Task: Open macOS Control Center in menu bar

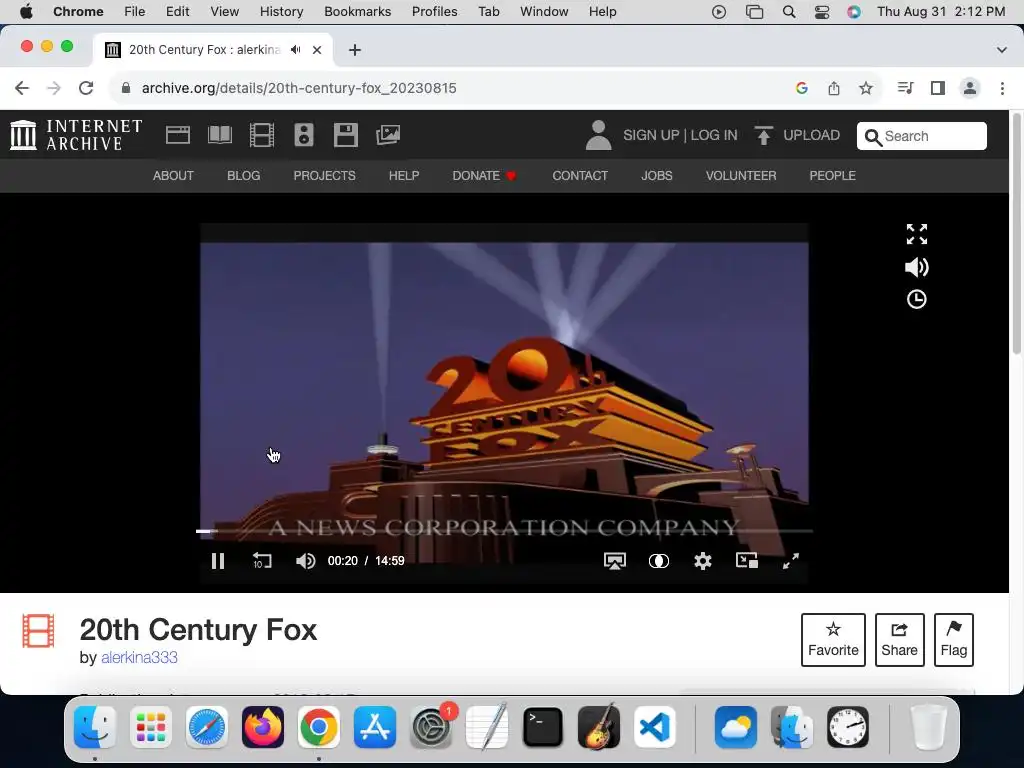Action: tap(822, 12)
